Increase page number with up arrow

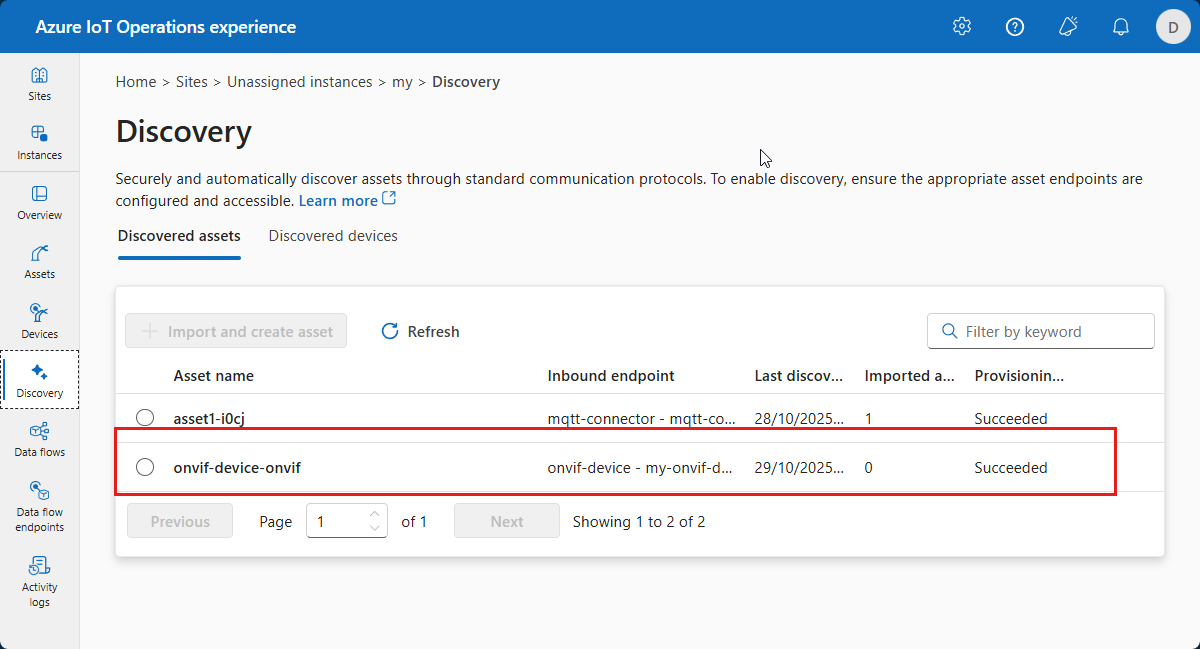(375, 515)
